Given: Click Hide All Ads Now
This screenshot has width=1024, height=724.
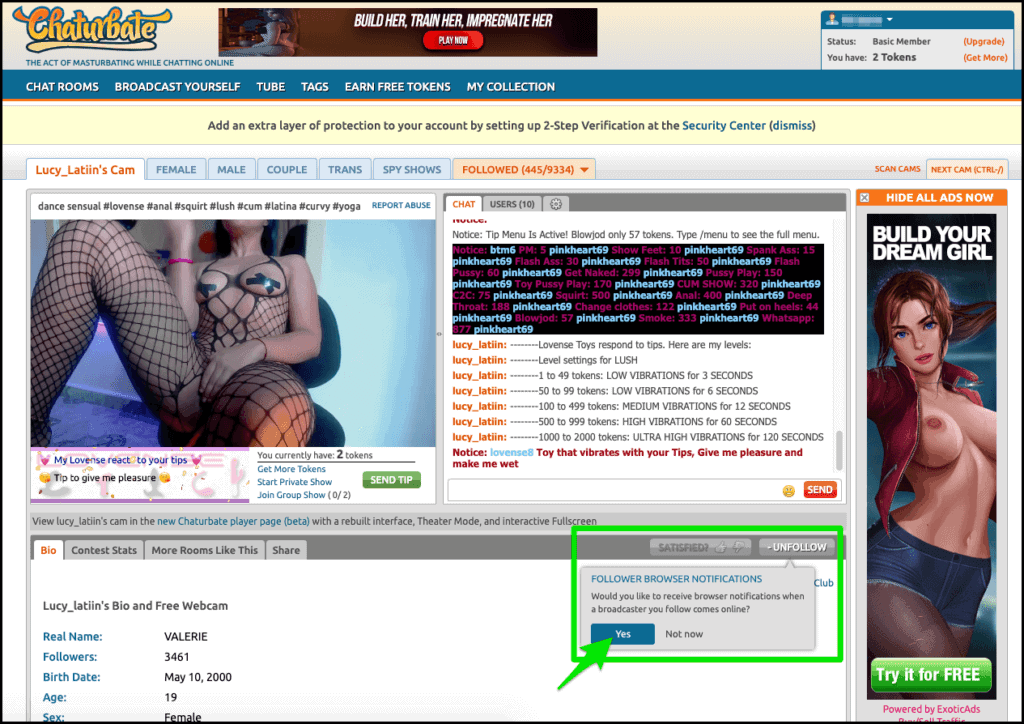Looking at the screenshot, I should coord(939,198).
